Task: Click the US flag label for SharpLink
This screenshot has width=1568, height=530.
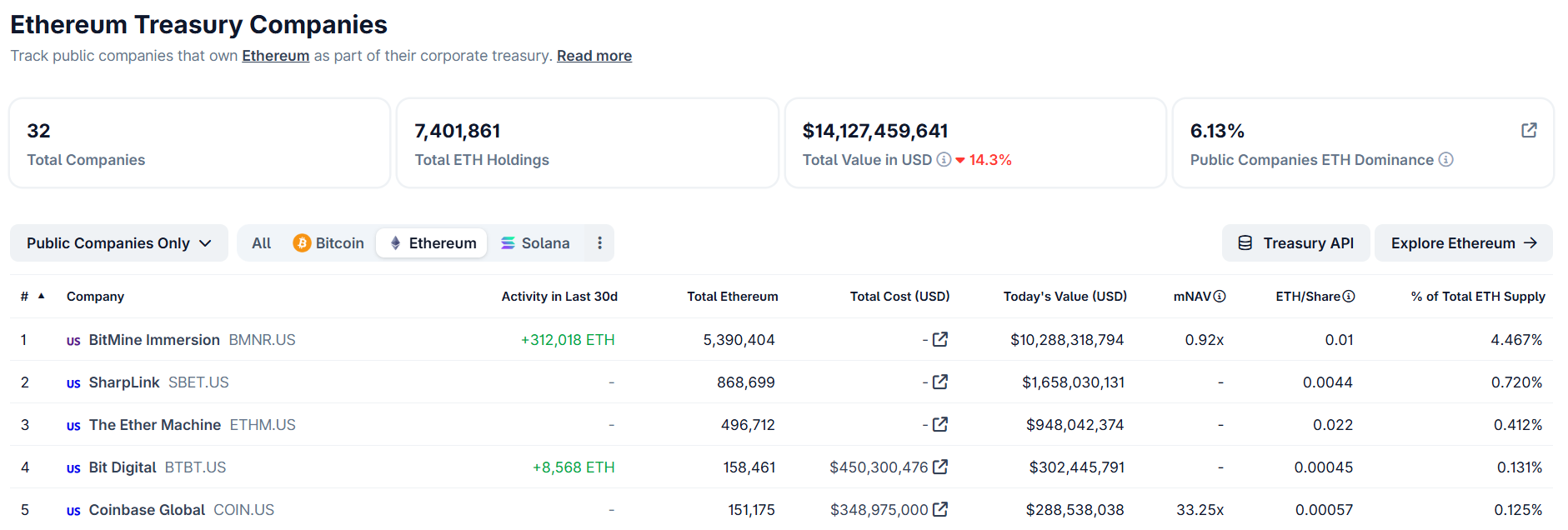Action: 73,383
